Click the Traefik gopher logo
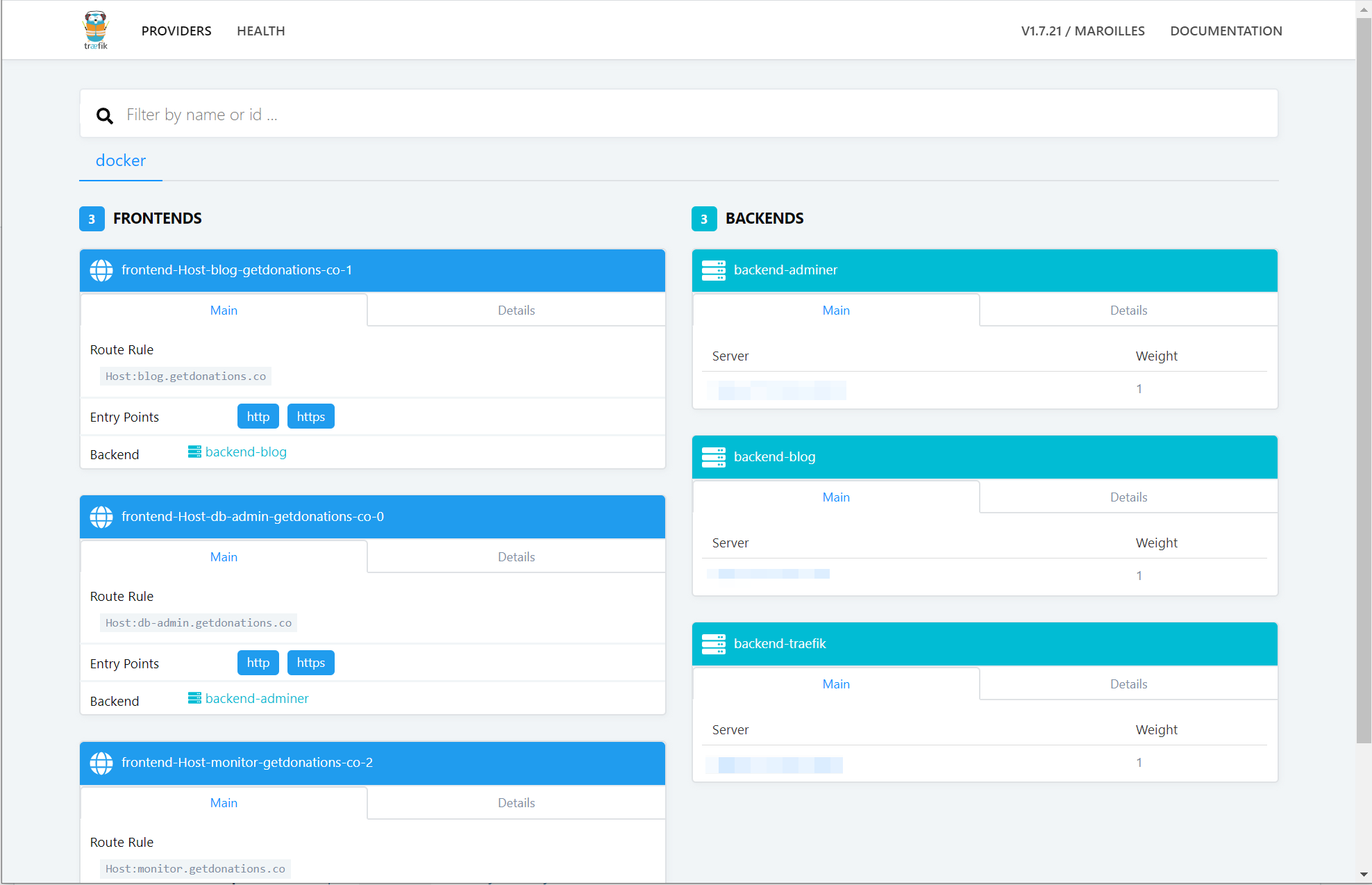 (96, 30)
